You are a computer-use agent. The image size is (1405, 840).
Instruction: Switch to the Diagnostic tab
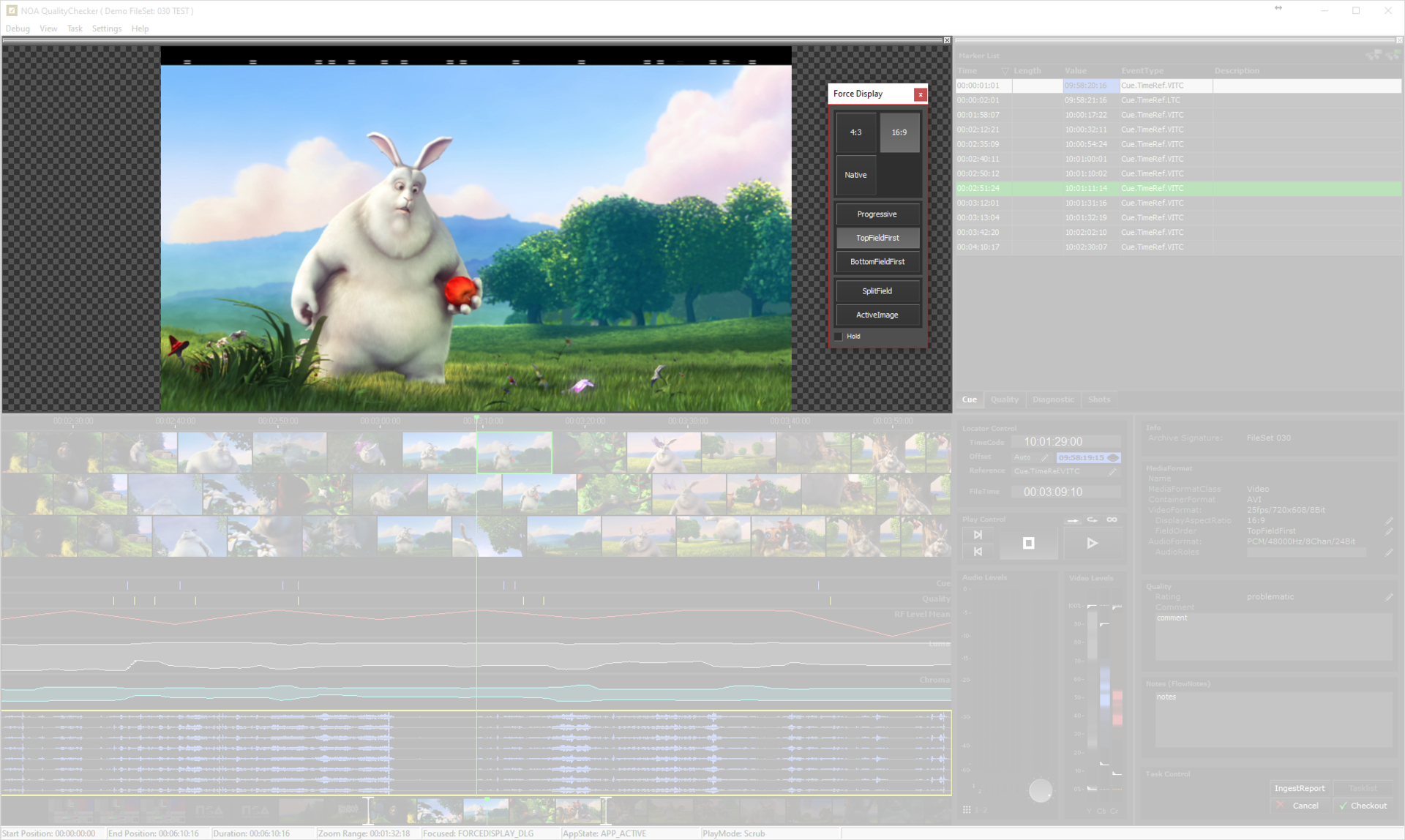(1053, 400)
